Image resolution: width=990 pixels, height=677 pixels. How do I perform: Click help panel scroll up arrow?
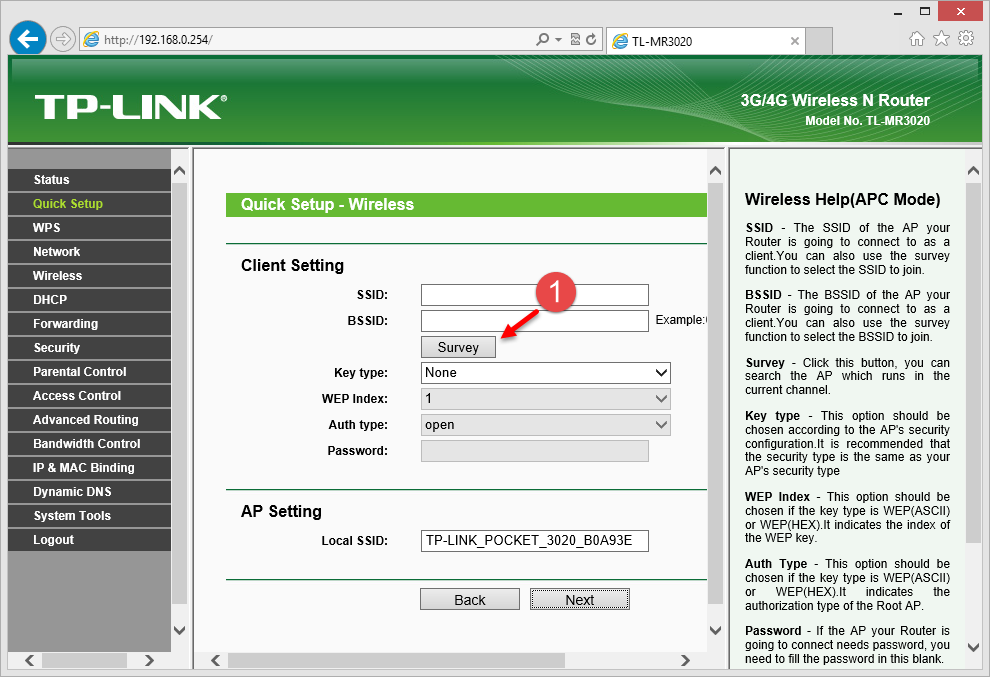pyautogui.click(x=973, y=171)
